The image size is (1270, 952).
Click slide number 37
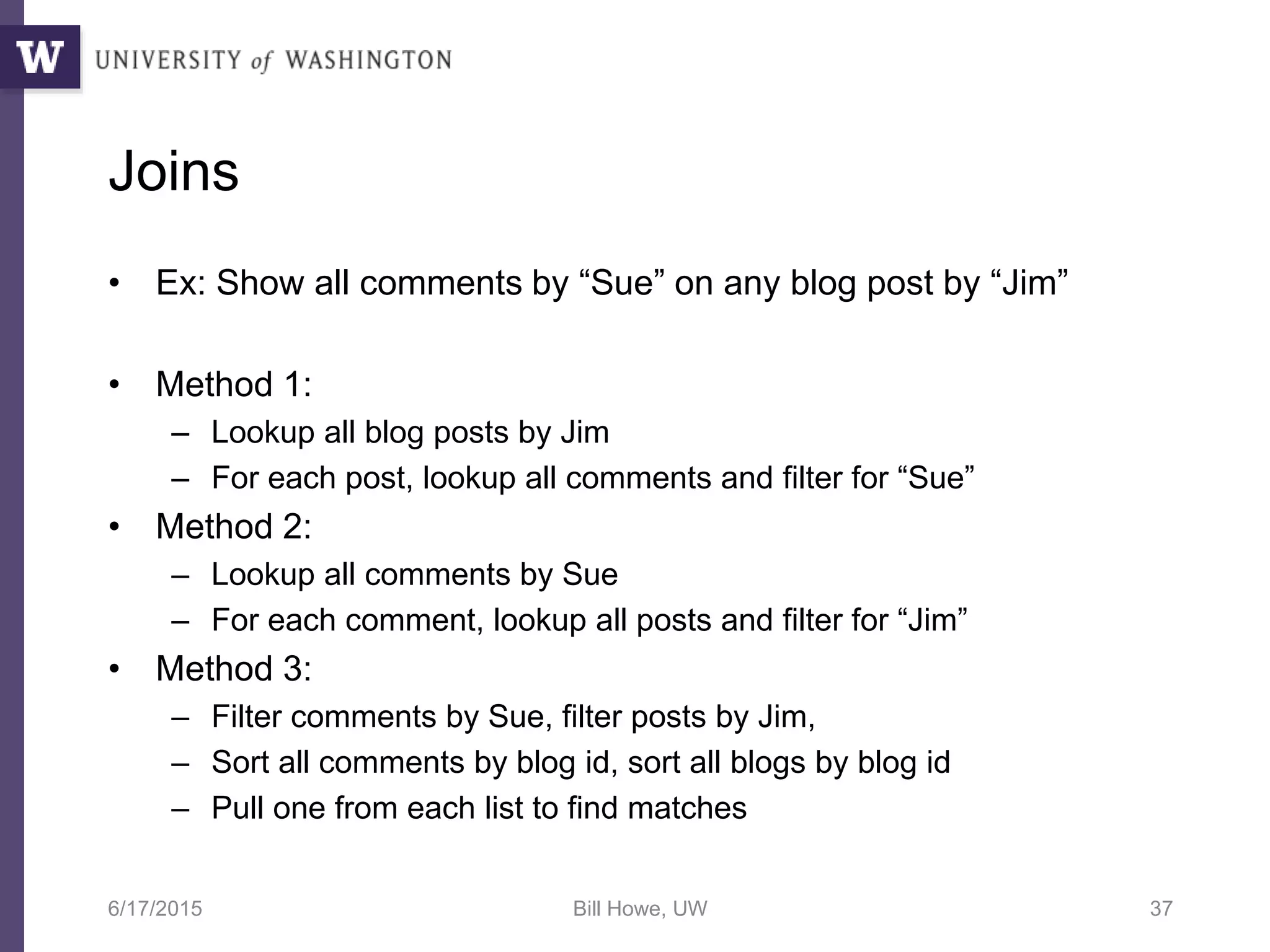1161,909
